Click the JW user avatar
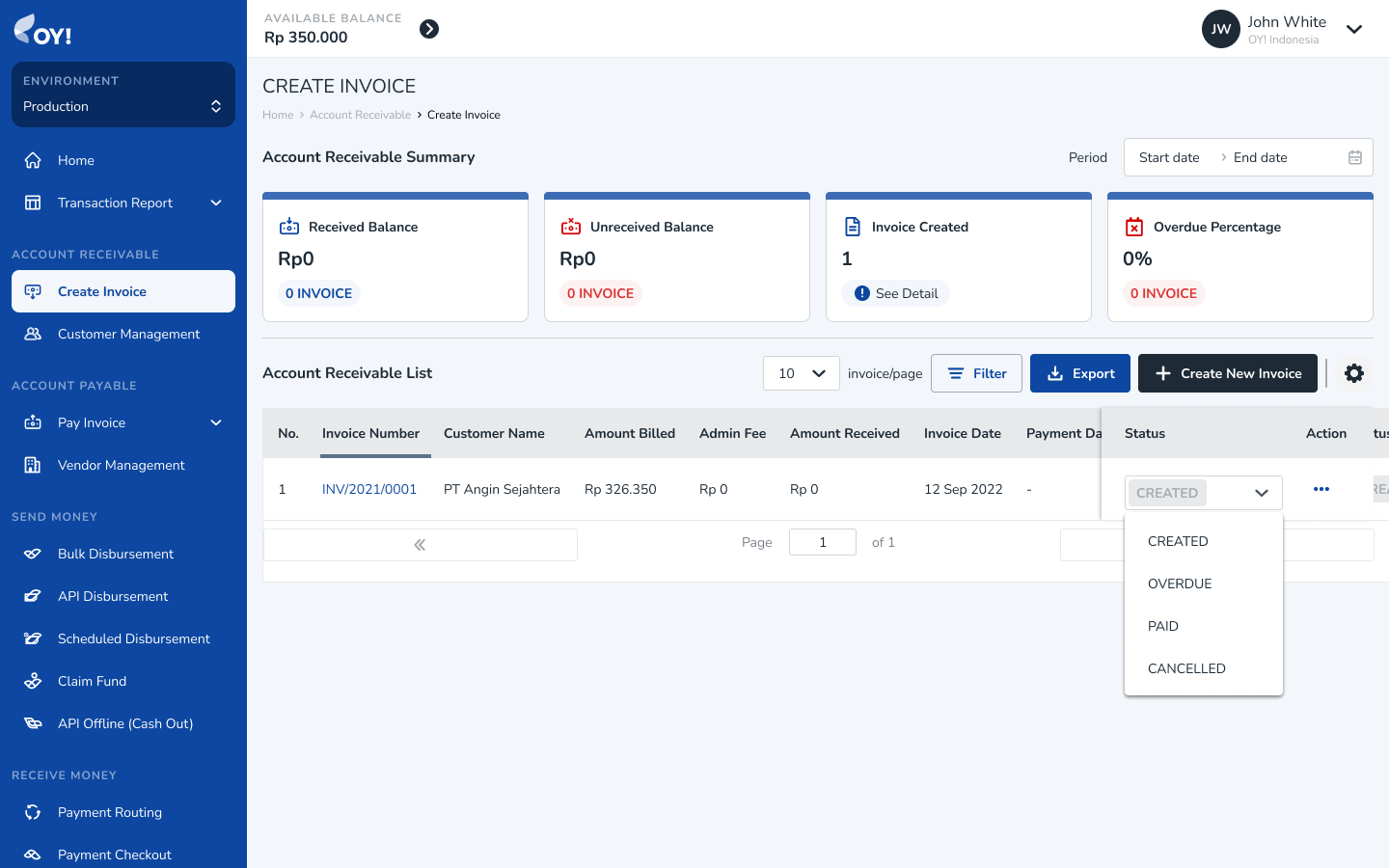Screen dimensions: 1389x868 click(1220, 29)
